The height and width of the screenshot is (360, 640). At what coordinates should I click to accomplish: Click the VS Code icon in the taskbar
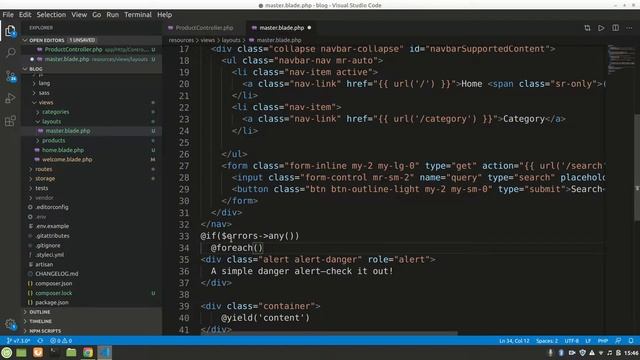click(104, 352)
